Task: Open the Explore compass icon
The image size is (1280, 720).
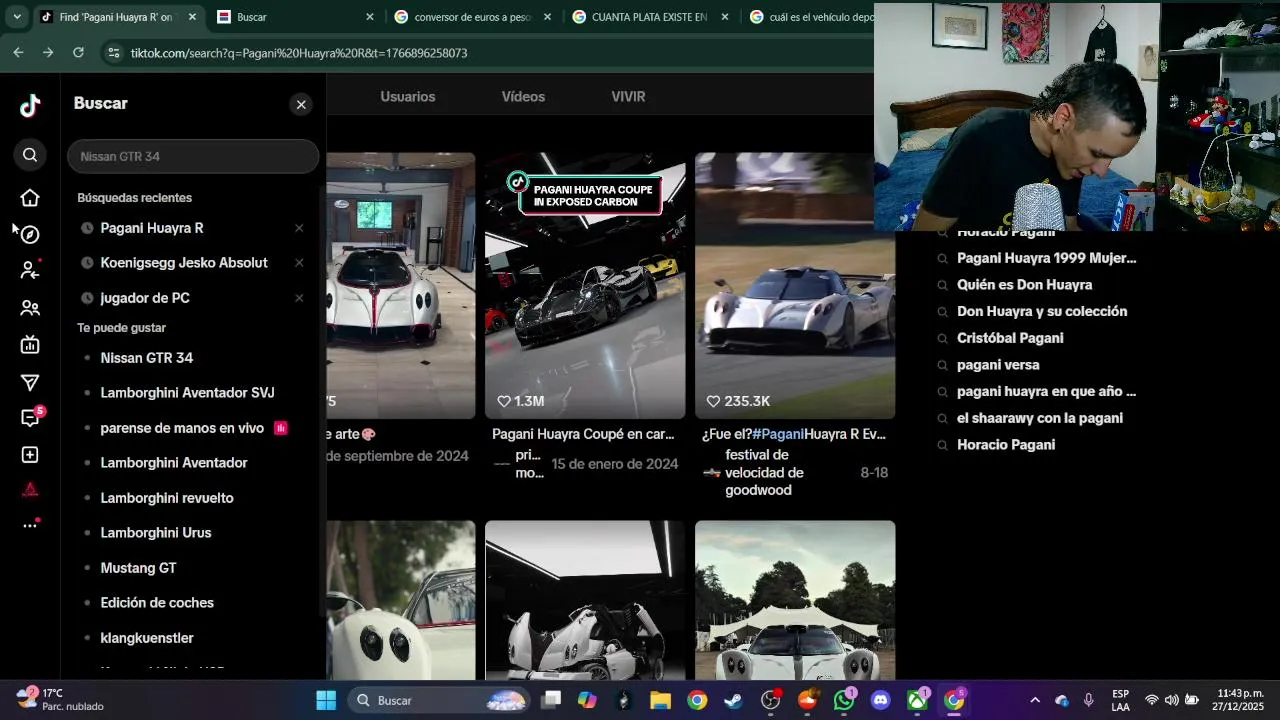Action: (x=30, y=234)
